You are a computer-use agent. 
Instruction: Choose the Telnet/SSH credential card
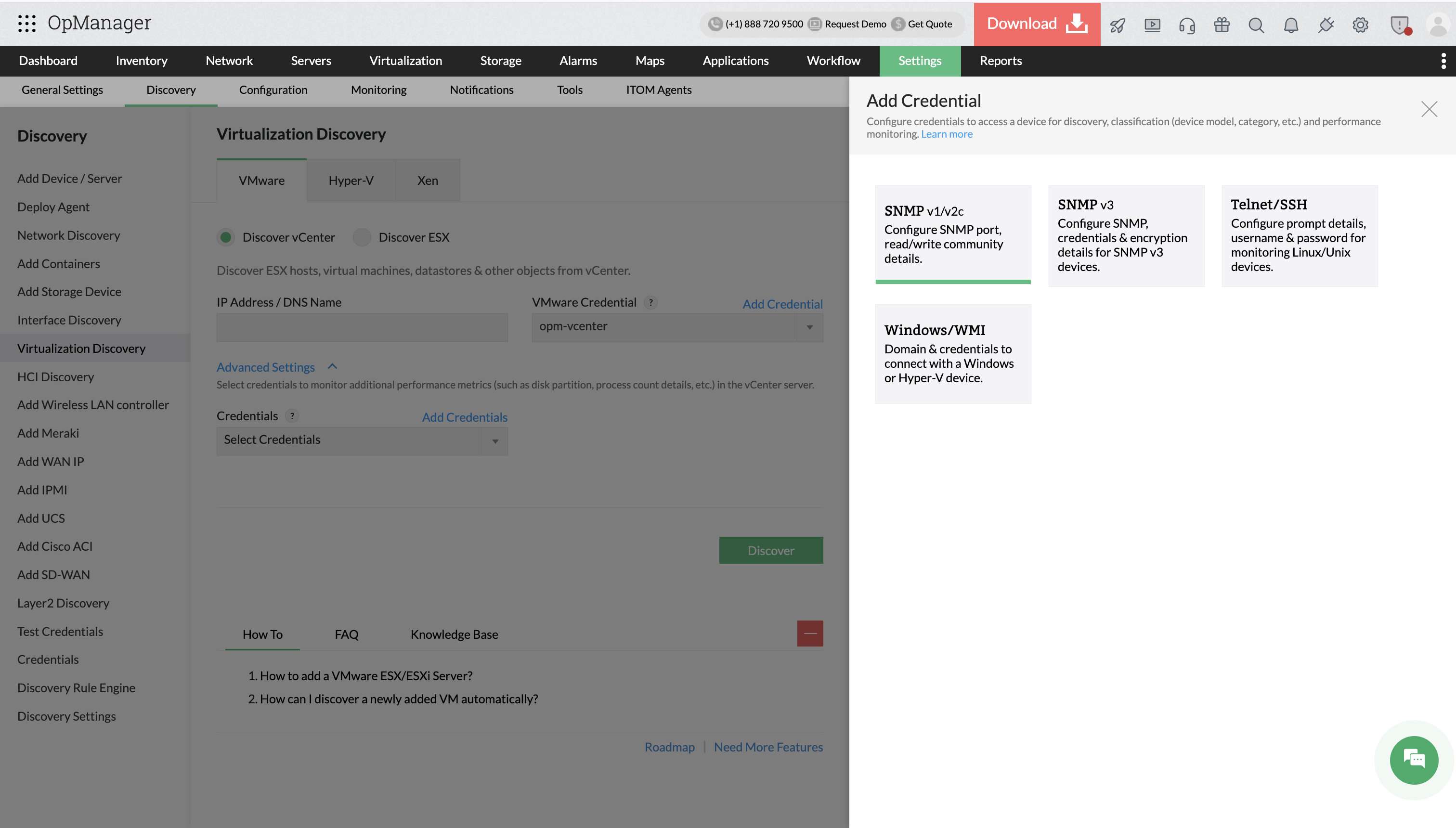pos(1299,235)
